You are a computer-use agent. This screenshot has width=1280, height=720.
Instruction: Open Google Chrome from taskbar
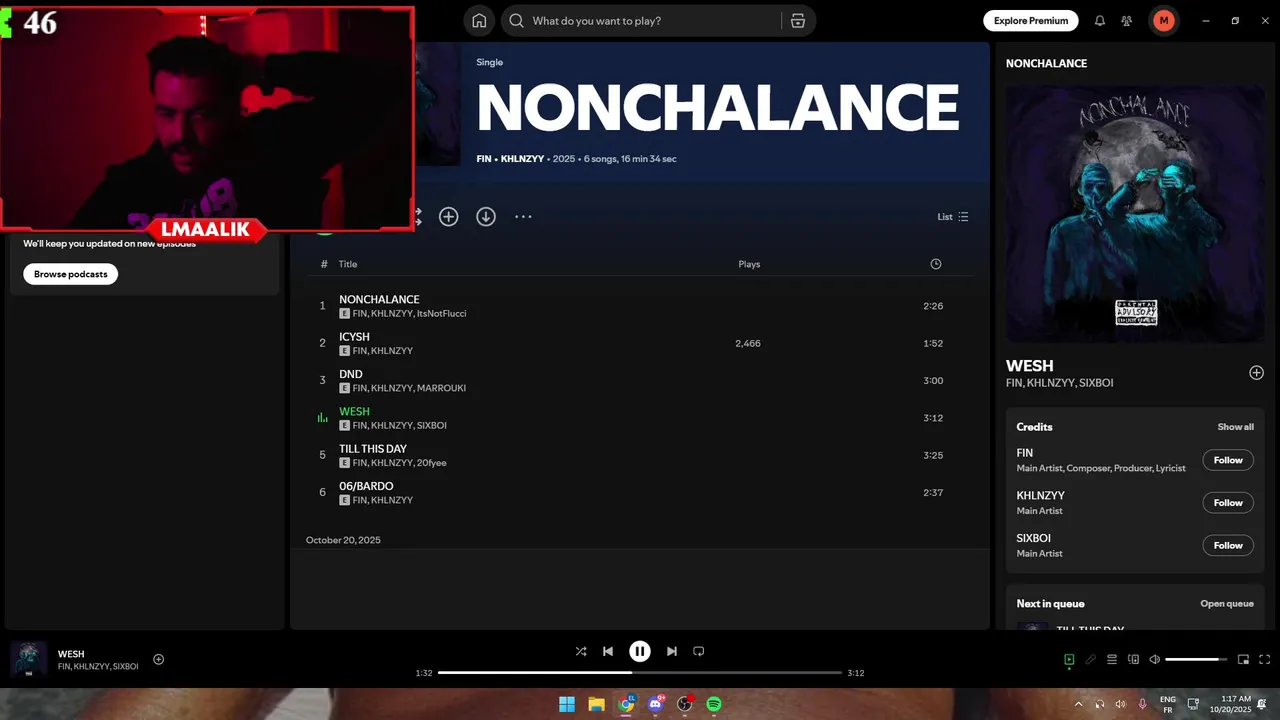626,704
